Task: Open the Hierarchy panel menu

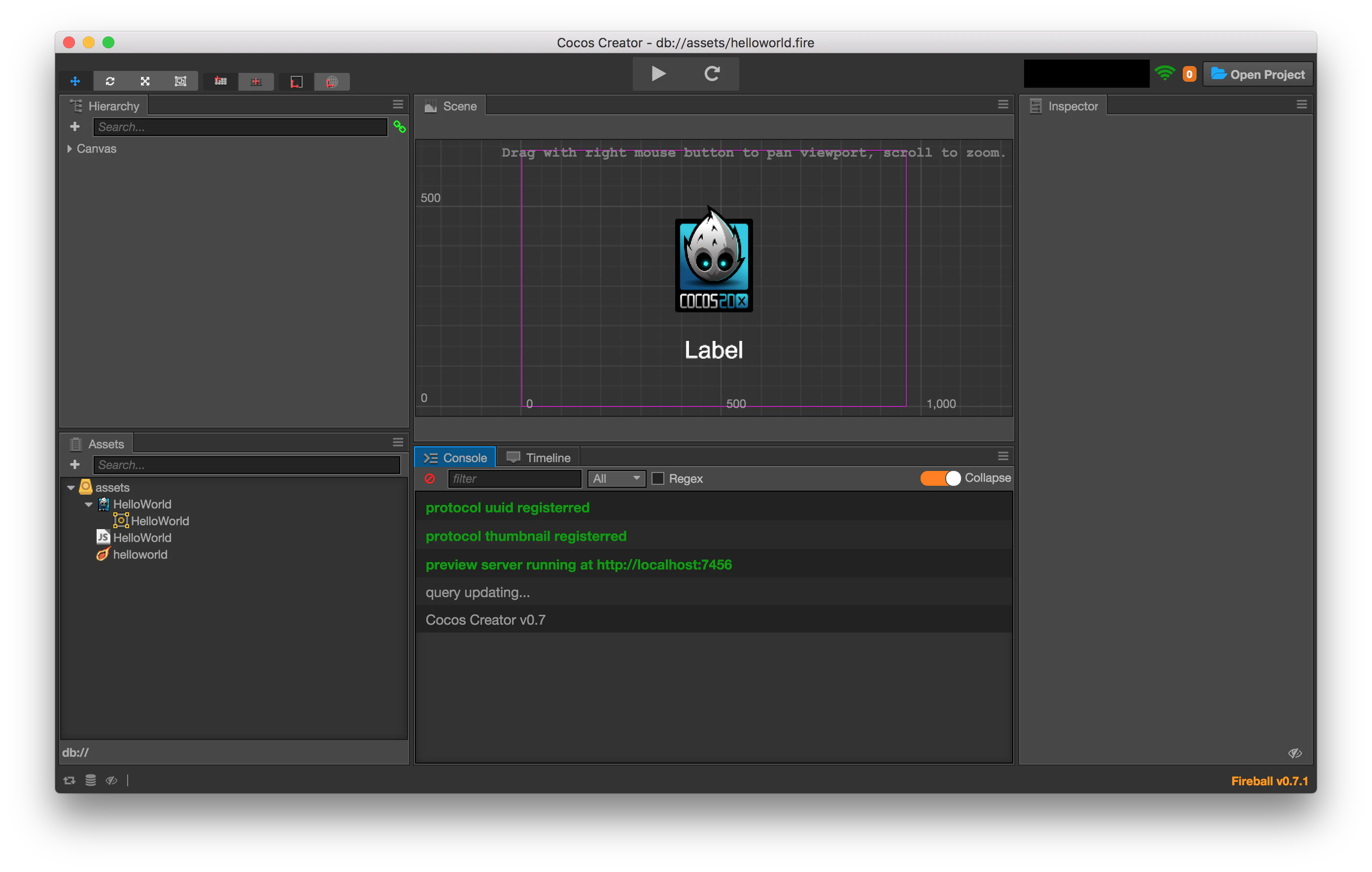Action: [x=398, y=104]
